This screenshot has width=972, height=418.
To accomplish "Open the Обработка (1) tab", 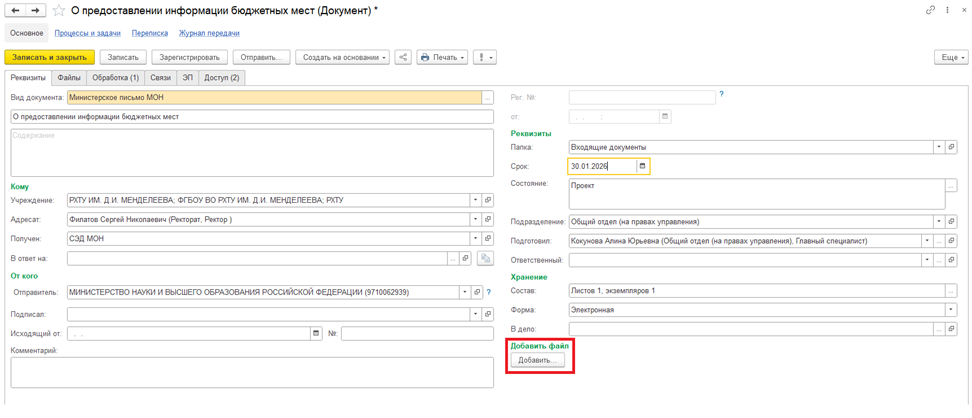I will pyautogui.click(x=115, y=77).
